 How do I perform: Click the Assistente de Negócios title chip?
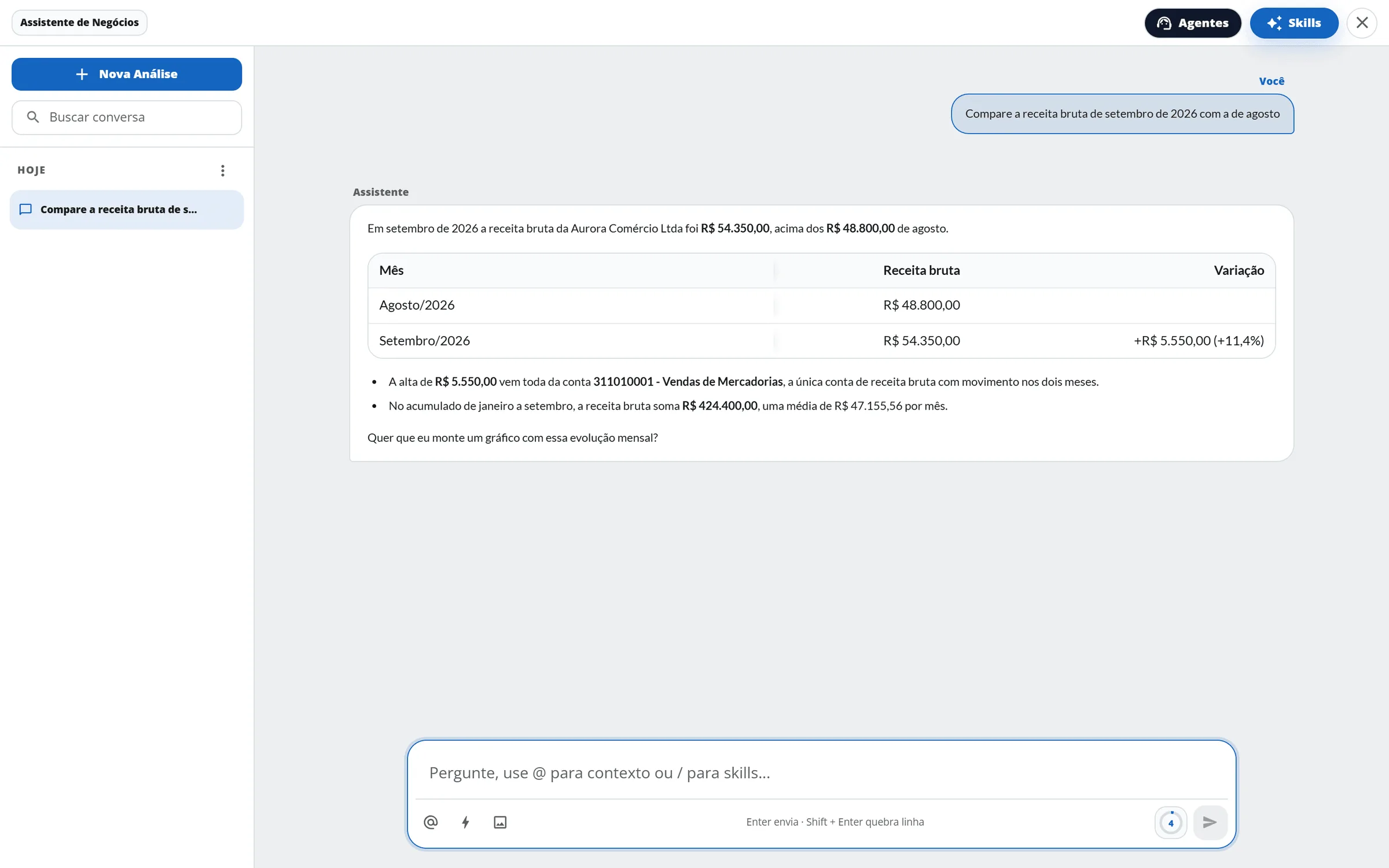pos(79,23)
